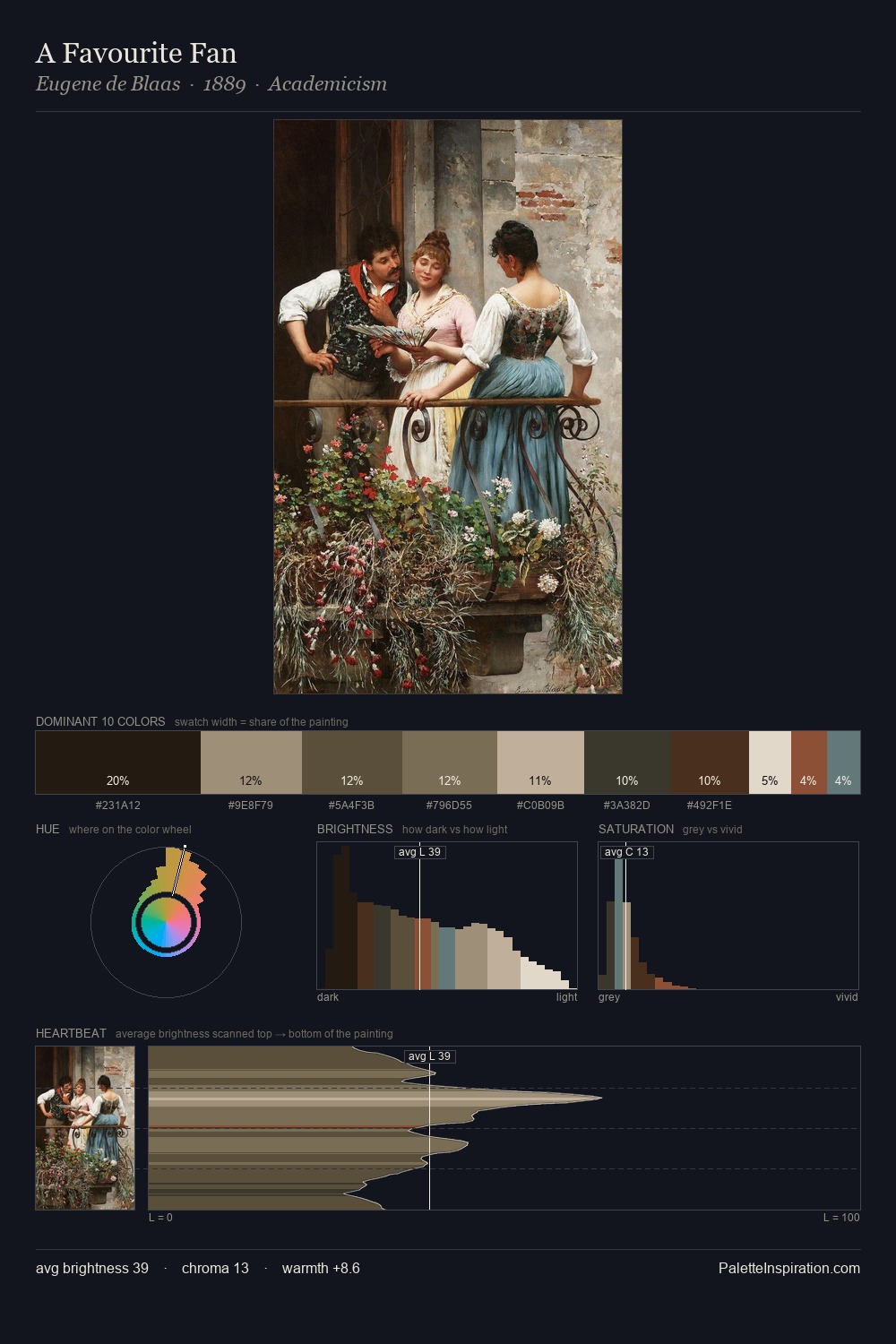Viewport: 896px width, 1344px height.
Task: Click the heartbeat 'scanned top → bottom' caption
Action: coord(254,1034)
